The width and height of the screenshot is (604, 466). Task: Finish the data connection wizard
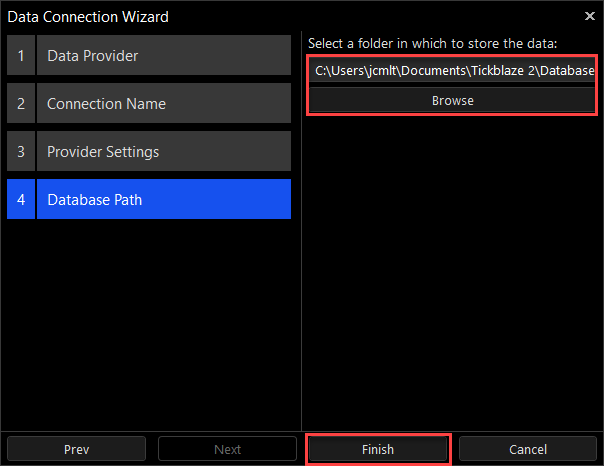[x=378, y=449]
